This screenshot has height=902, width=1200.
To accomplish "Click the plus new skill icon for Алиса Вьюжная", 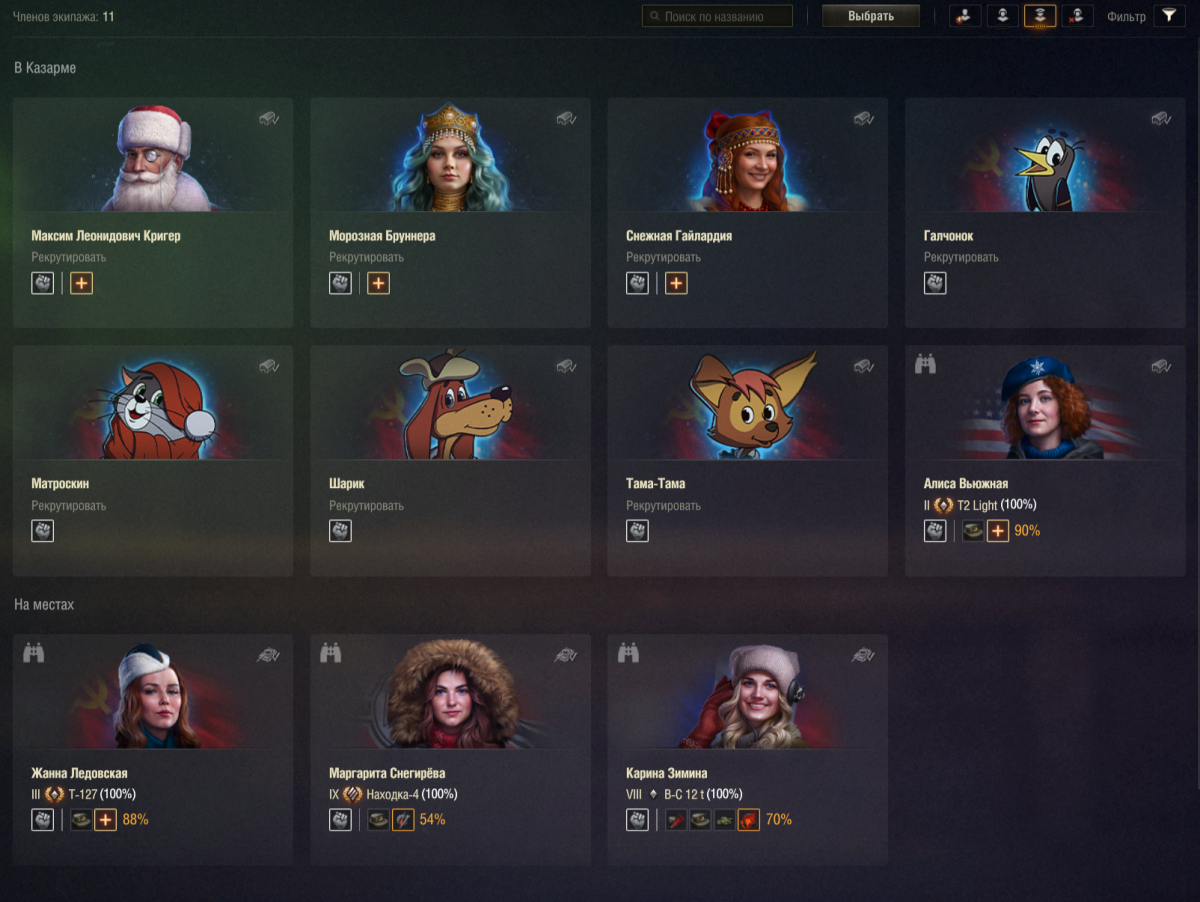I will (998, 531).
